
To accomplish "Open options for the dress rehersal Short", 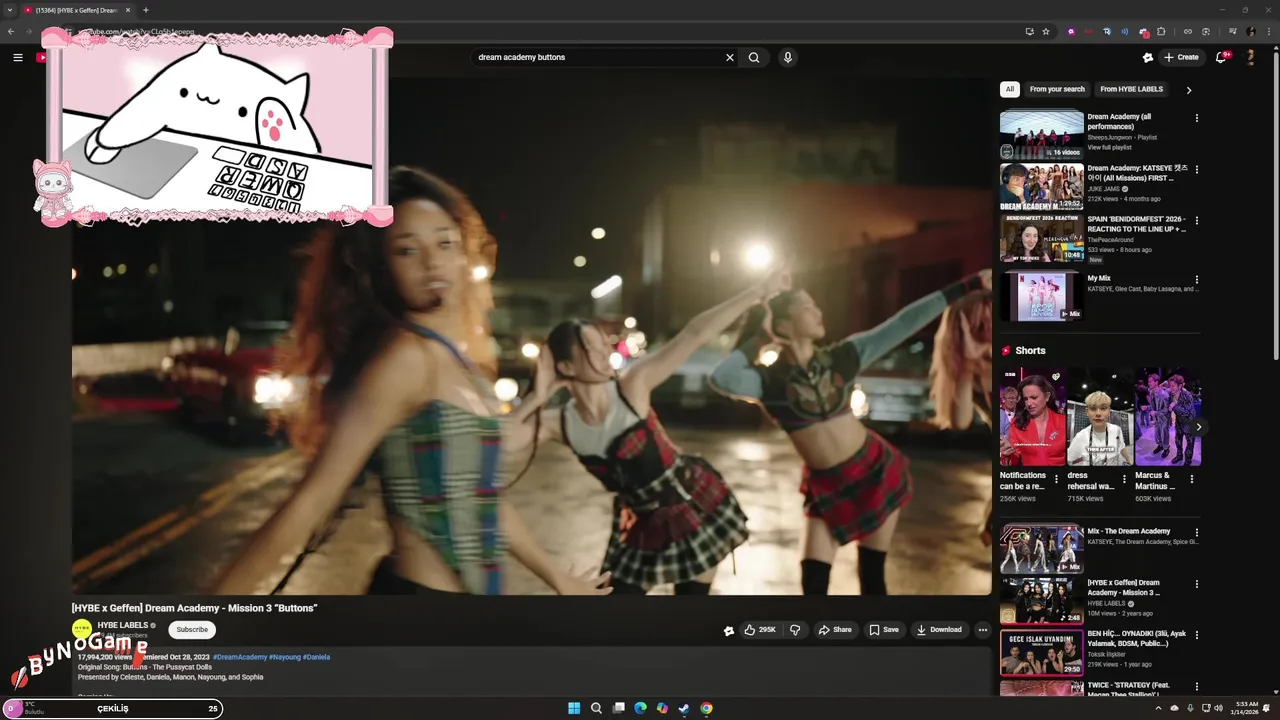I will click(x=1124, y=480).
